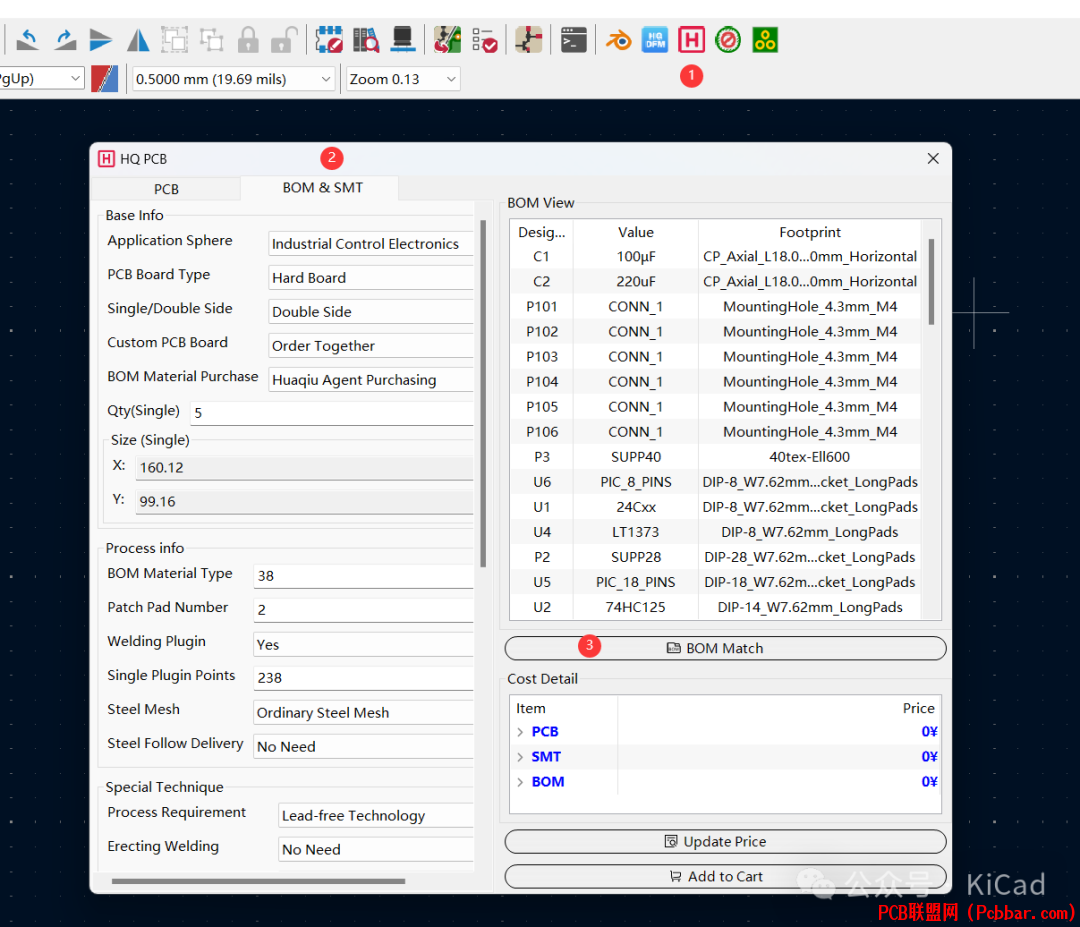Open BOM Material Purchase combo box
This screenshot has width=1080, height=927.
[x=371, y=379]
